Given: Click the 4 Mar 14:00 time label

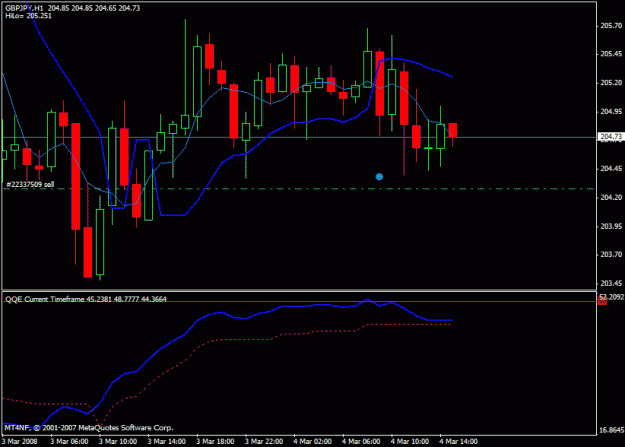Looking at the screenshot, I should pyautogui.click(x=458, y=441).
